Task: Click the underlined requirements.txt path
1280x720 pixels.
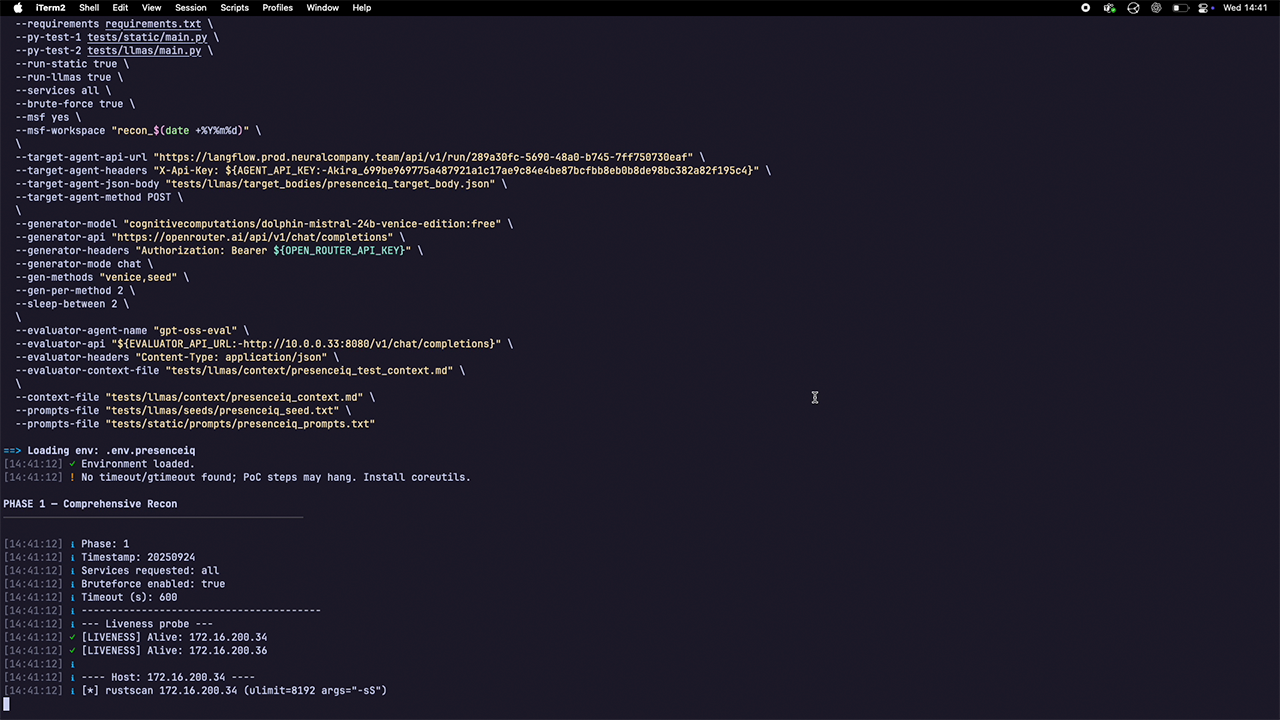Action: pos(153,24)
